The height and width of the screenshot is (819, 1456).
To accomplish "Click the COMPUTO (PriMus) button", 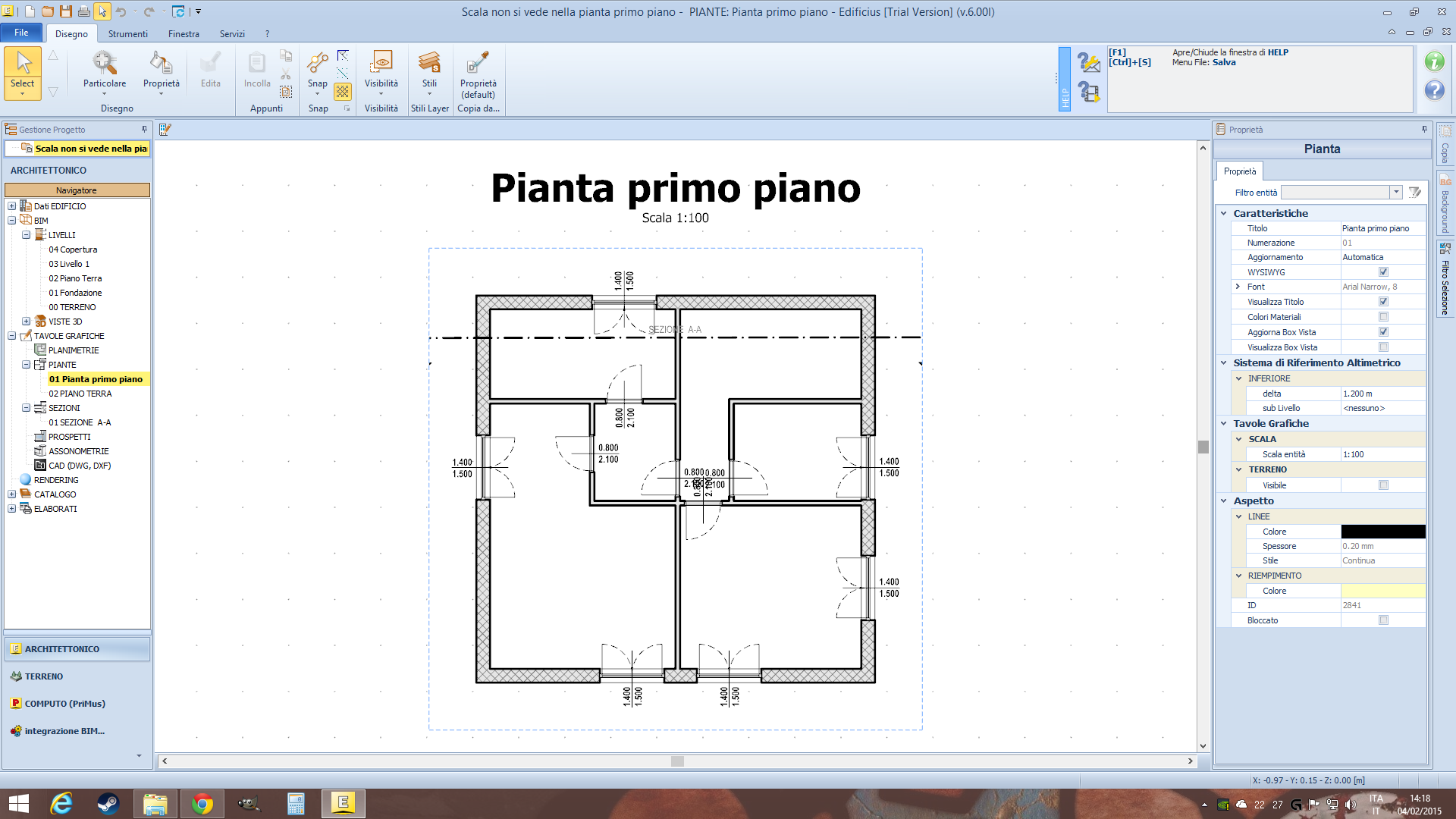I will click(64, 704).
